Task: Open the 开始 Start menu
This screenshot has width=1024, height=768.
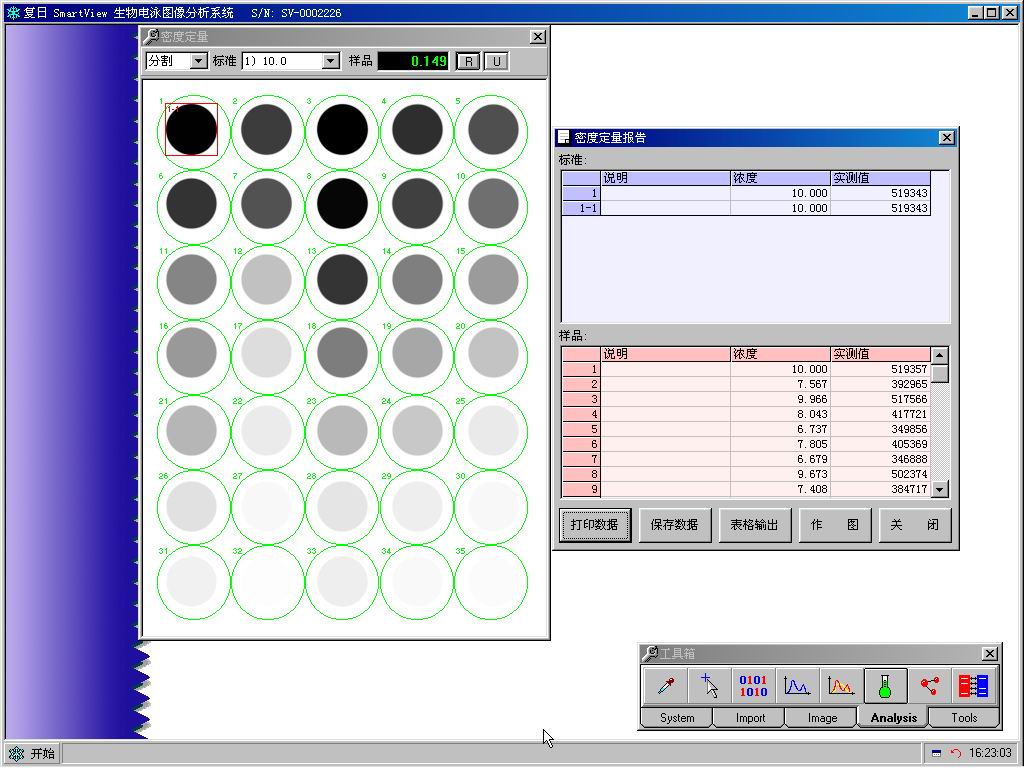Action: (33, 754)
